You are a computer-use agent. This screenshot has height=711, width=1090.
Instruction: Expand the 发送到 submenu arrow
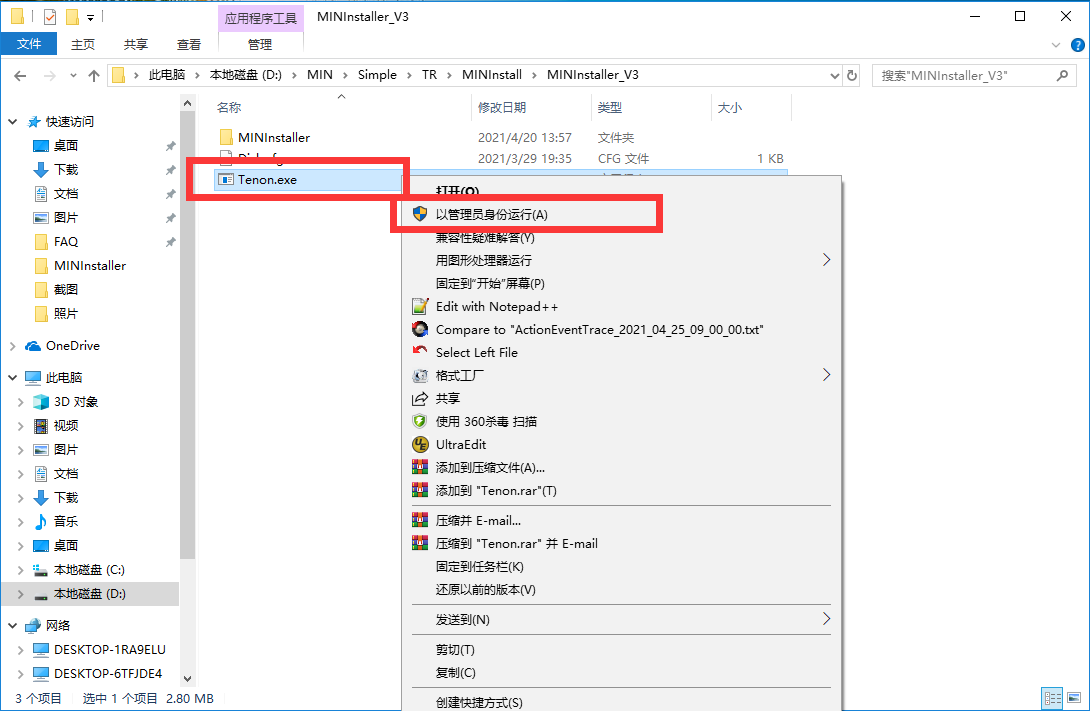[x=826, y=619]
